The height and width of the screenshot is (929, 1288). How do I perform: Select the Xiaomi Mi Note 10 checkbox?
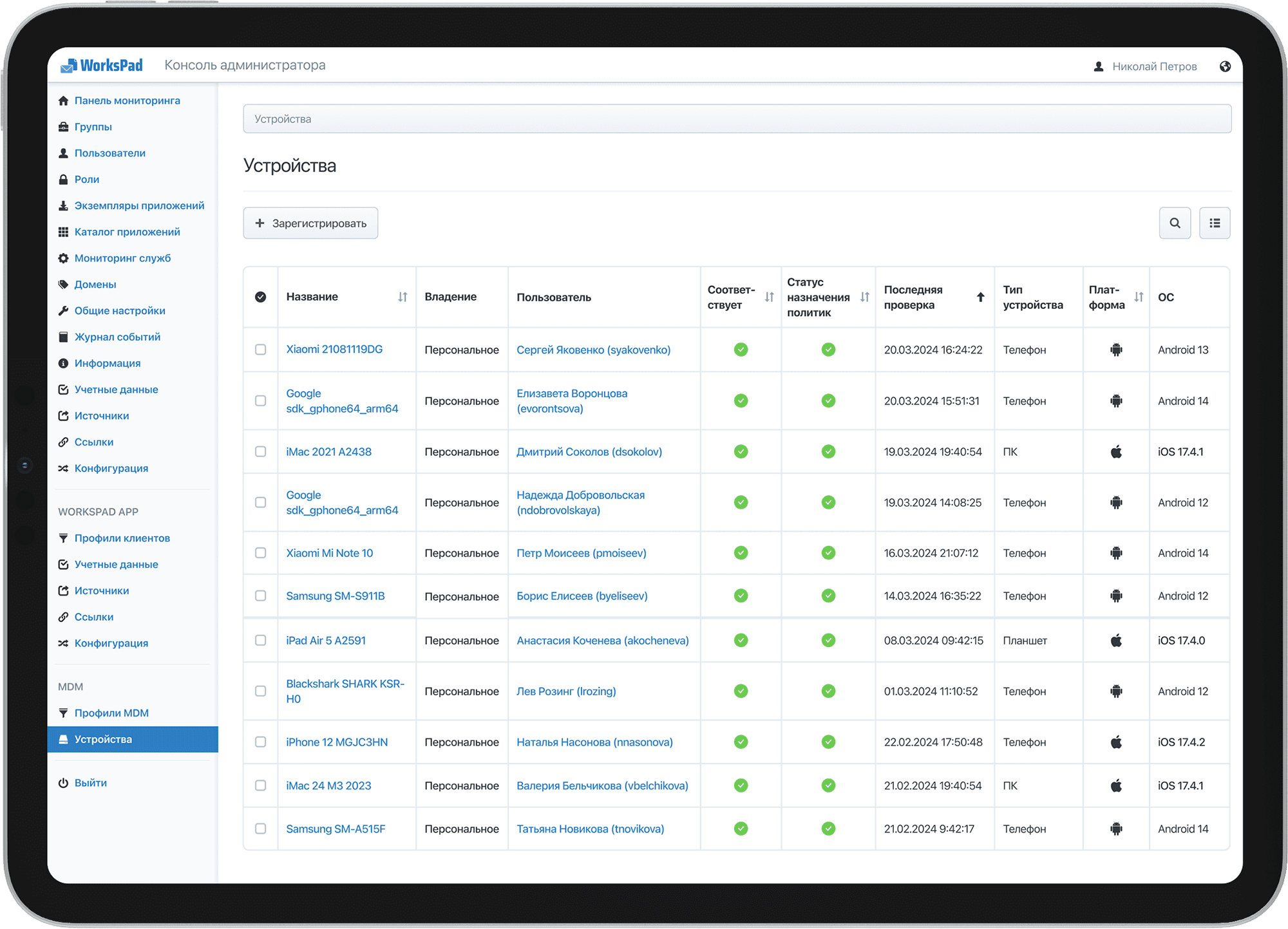(261, 553)
